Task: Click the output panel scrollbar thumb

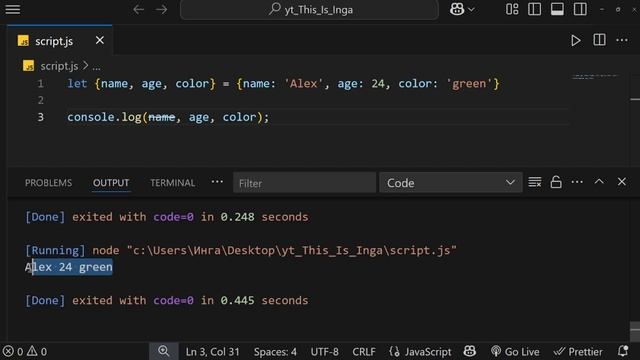Action: click(x=635, y=331)
